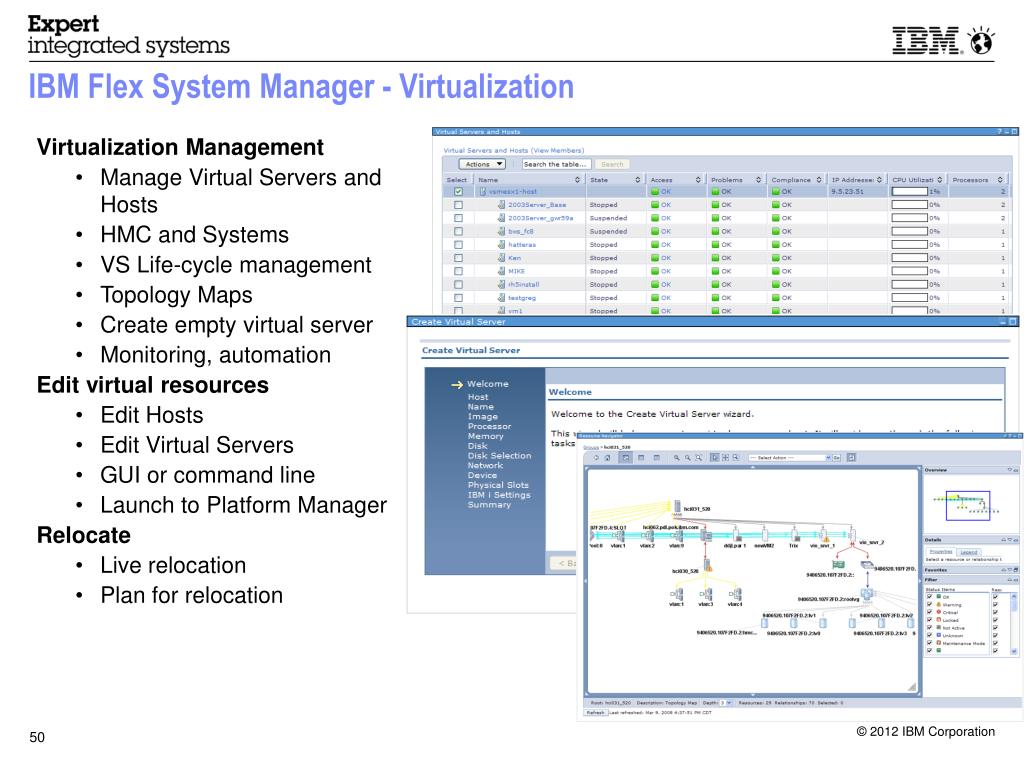Click the server icon beside 2003Server_gw59a
This screenshot has width=1024, height=768.
502,217
